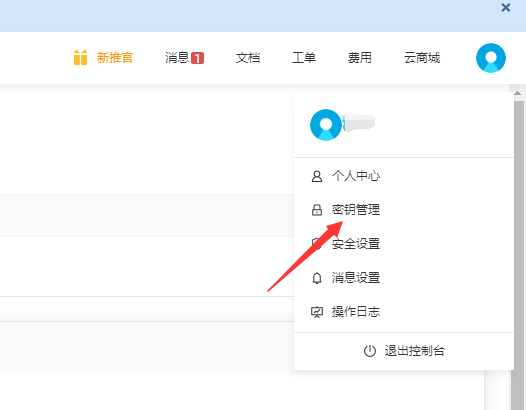Screen dimensions: 526x410
Task: Go to 费用 in the top navigation
Action: click(360, 58)
